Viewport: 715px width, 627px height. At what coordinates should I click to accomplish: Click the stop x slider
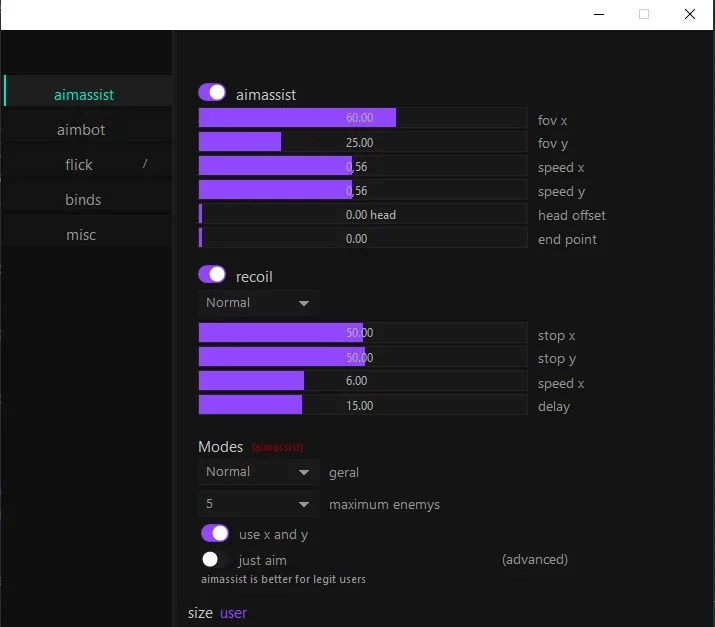point(363,332)
